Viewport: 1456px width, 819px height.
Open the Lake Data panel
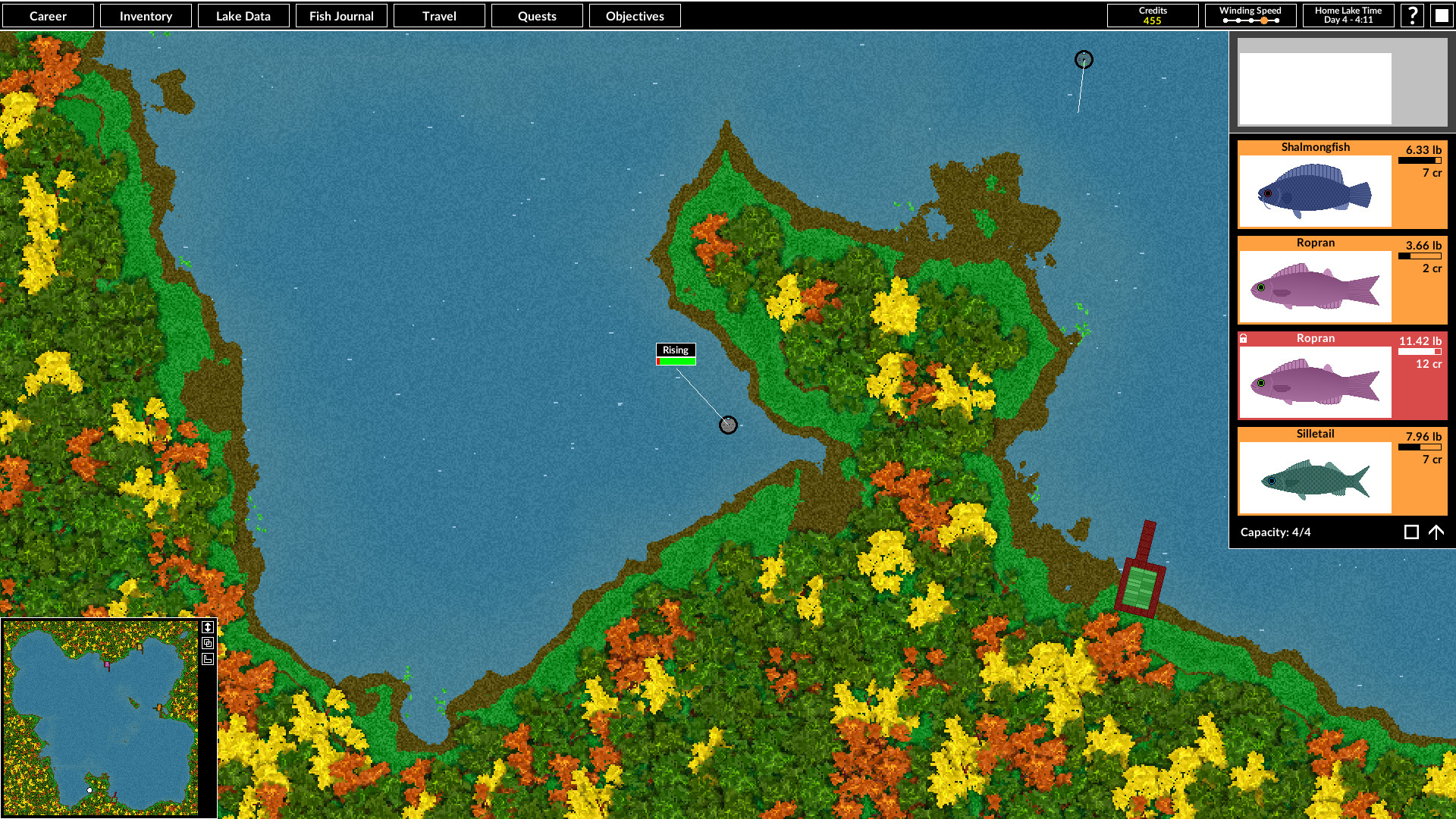click(243, 15)
